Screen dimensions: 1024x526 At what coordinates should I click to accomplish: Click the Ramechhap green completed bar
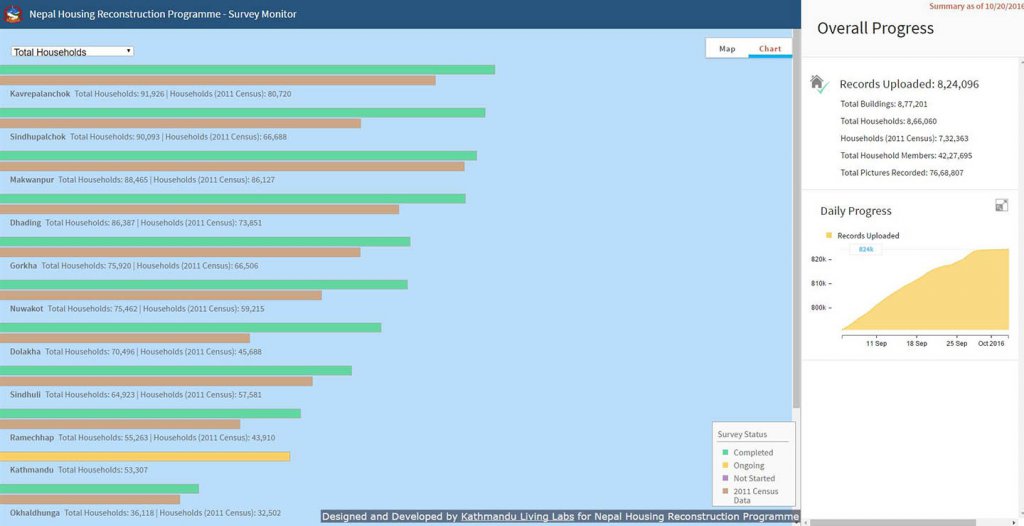[150, 414]
